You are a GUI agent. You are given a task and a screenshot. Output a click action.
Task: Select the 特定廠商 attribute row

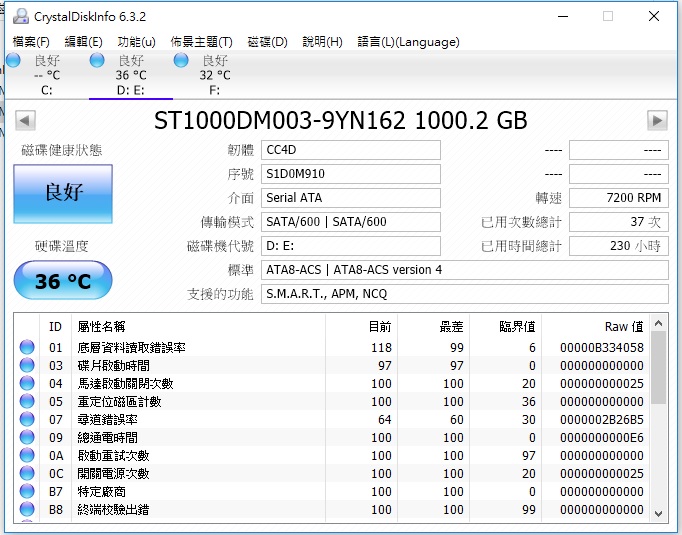coord(332,492)
